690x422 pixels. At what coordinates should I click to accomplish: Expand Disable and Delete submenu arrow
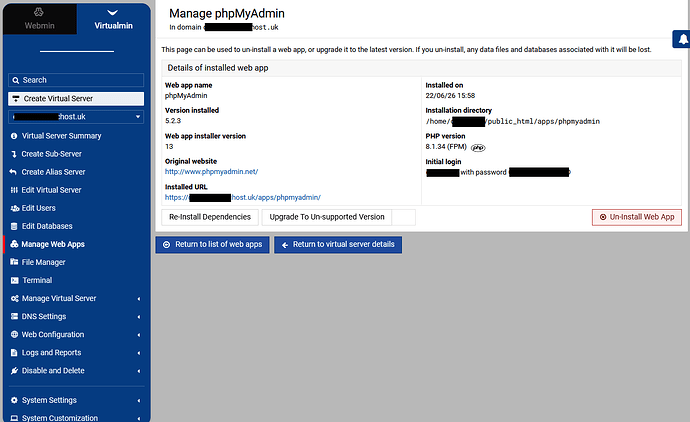(139, 371)
